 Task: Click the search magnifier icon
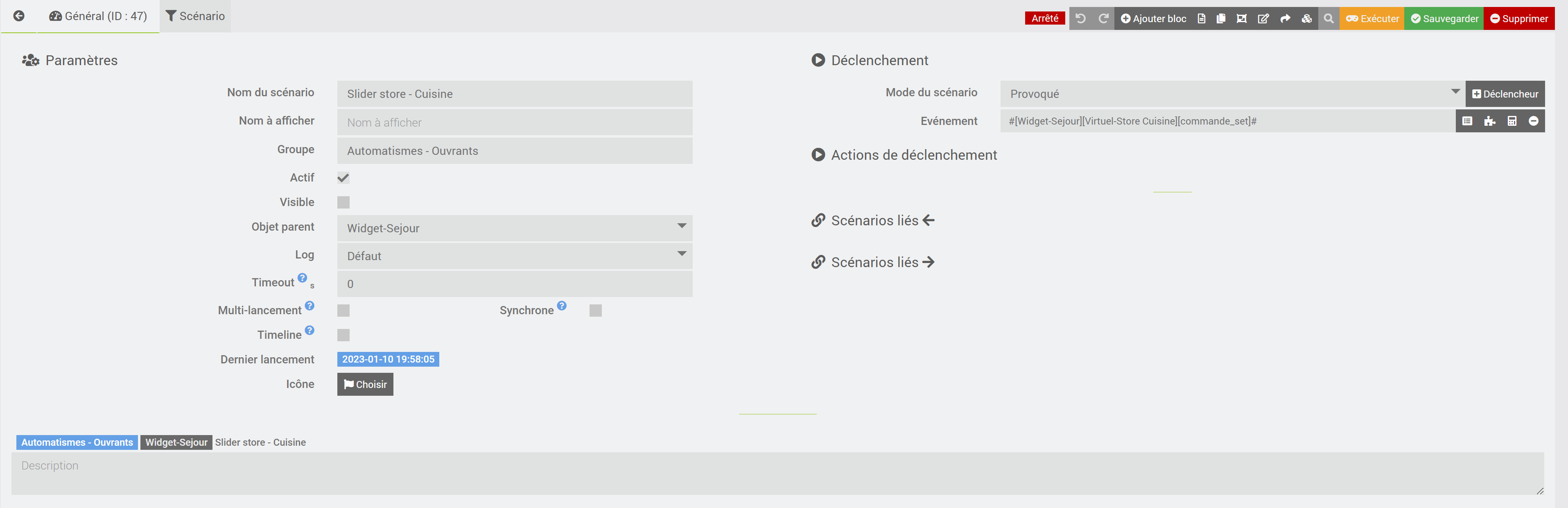point(1329,18)
